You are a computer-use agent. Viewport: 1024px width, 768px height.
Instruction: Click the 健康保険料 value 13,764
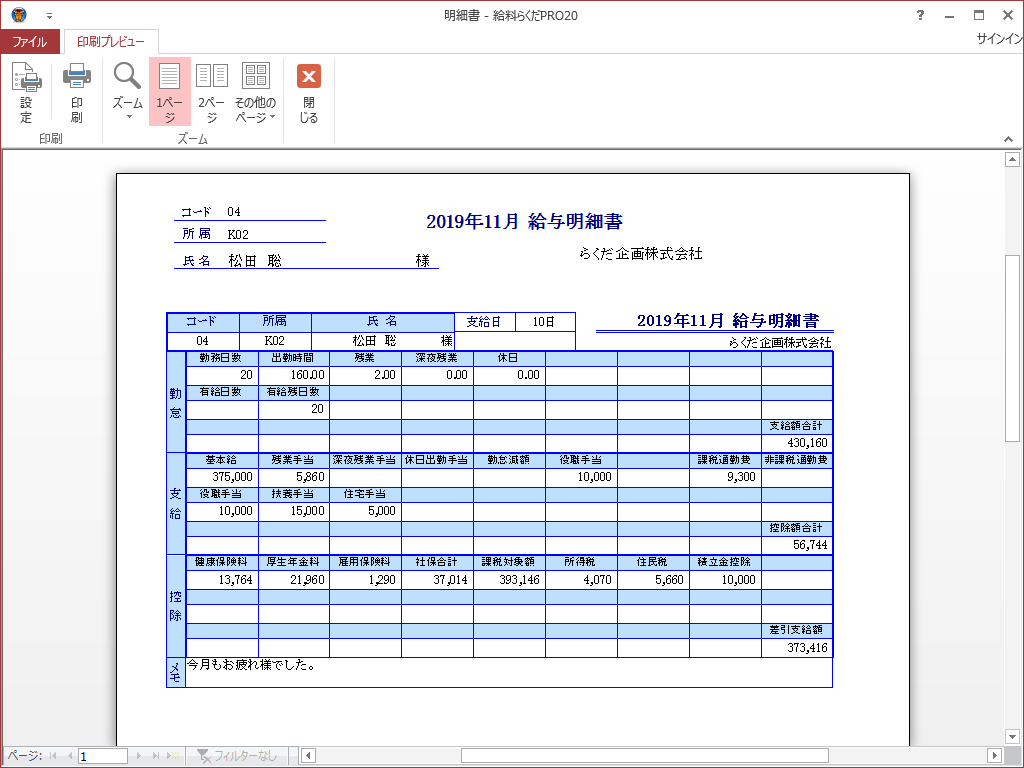[235, 579]
